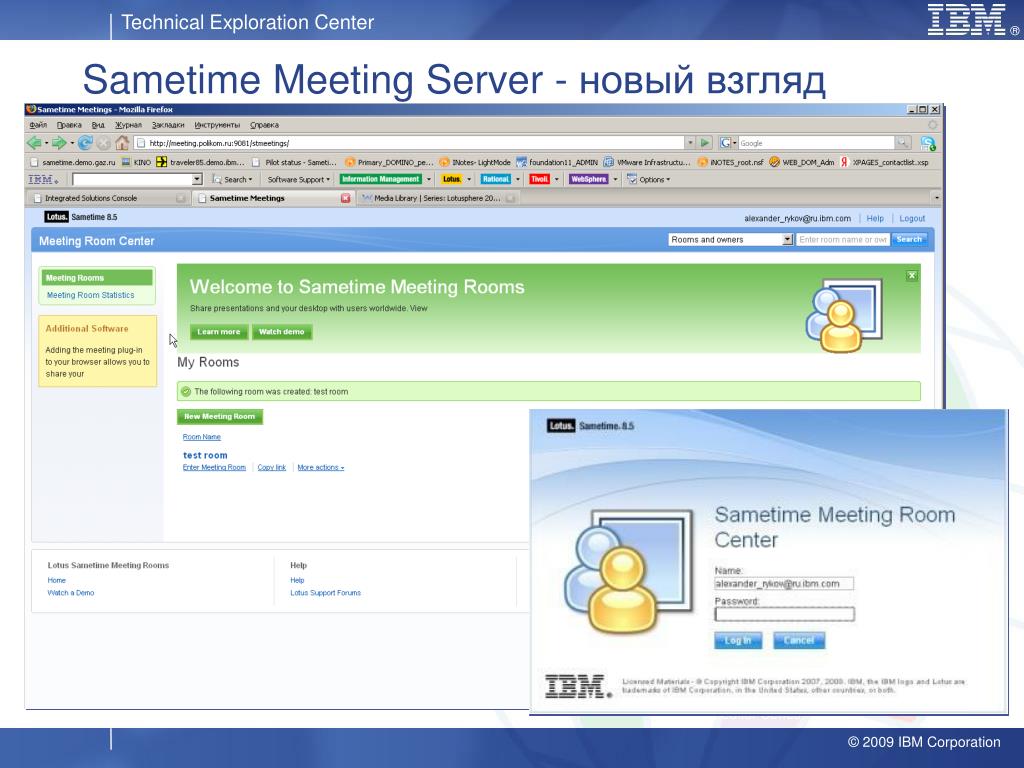Click the green checkmark in the room created message
The width and height of the screenshot is (1024, 768).
186,391
